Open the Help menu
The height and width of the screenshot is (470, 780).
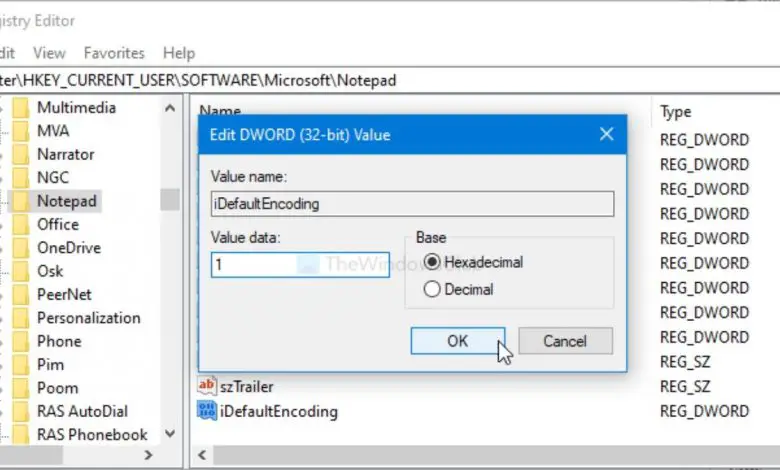(x=179, y=52)
